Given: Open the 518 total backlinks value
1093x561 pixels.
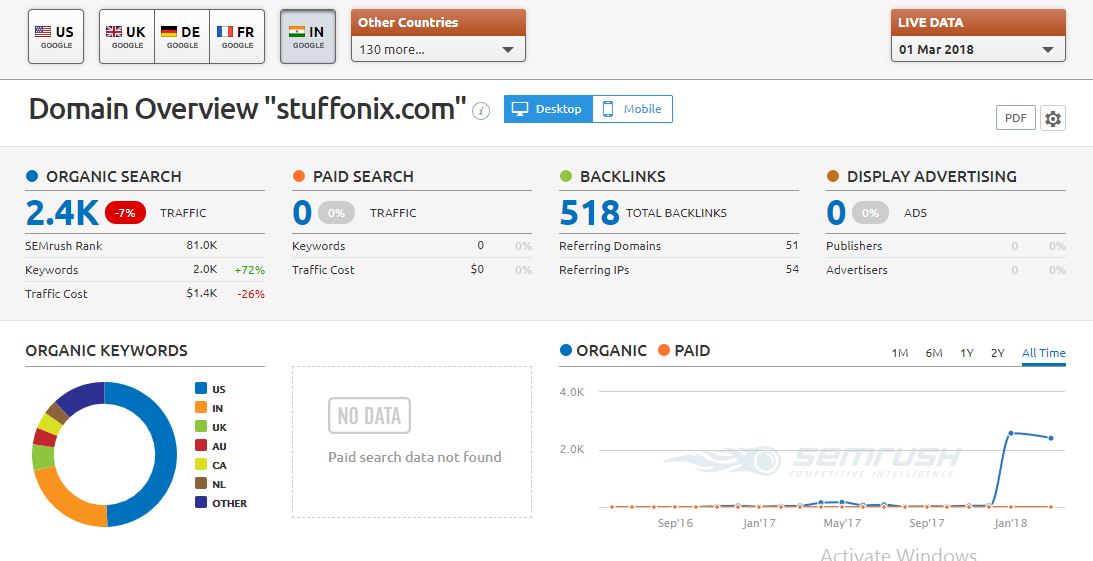Looking at the screenshot, I should (x=589, y=213).
